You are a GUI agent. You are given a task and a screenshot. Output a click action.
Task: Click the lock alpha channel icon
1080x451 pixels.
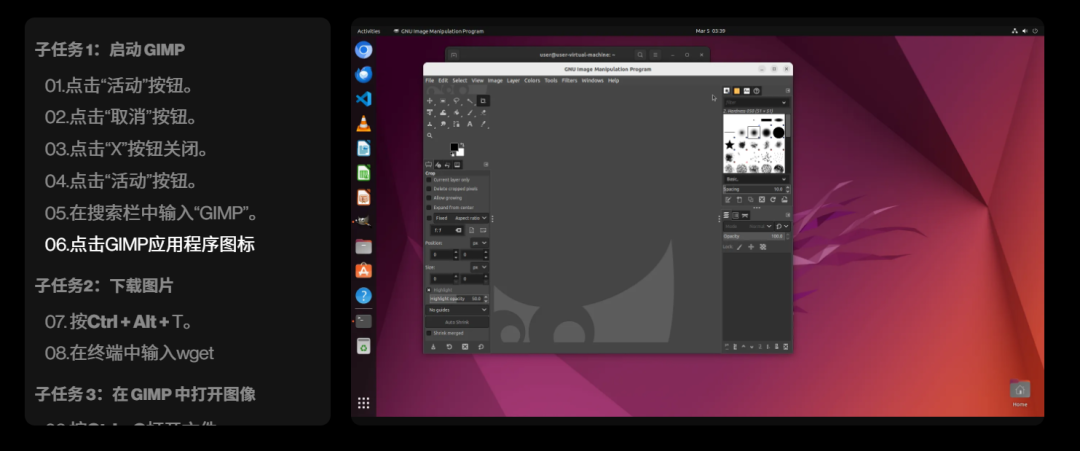[762, 247]
